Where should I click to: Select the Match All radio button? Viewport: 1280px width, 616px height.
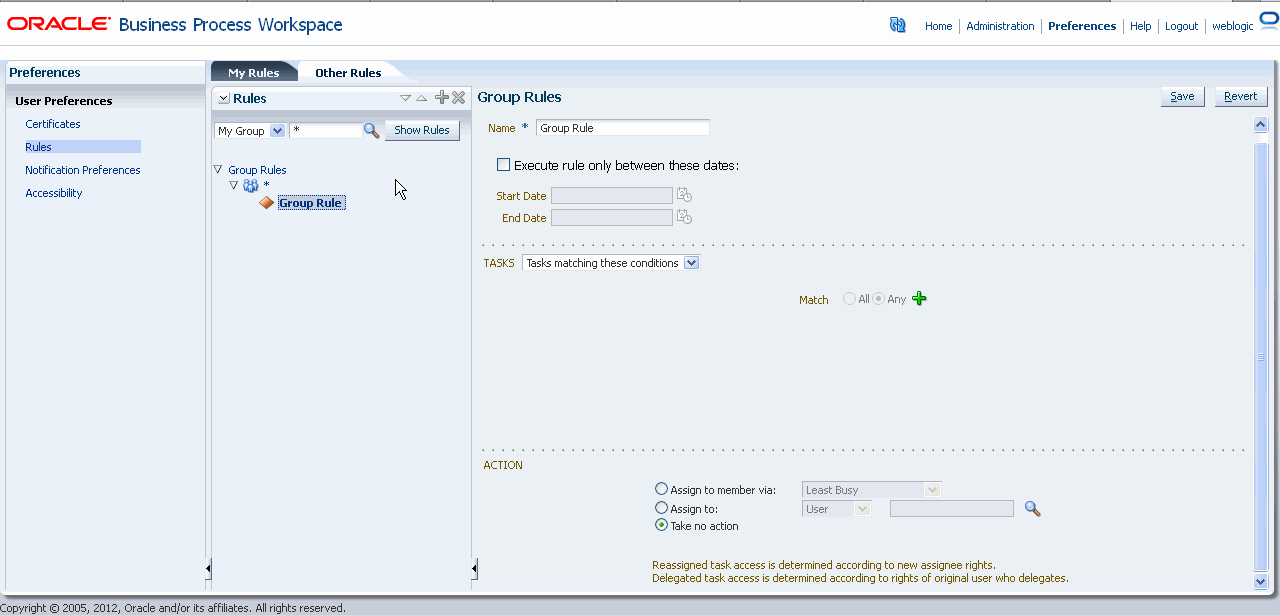[x=850, y=299]
